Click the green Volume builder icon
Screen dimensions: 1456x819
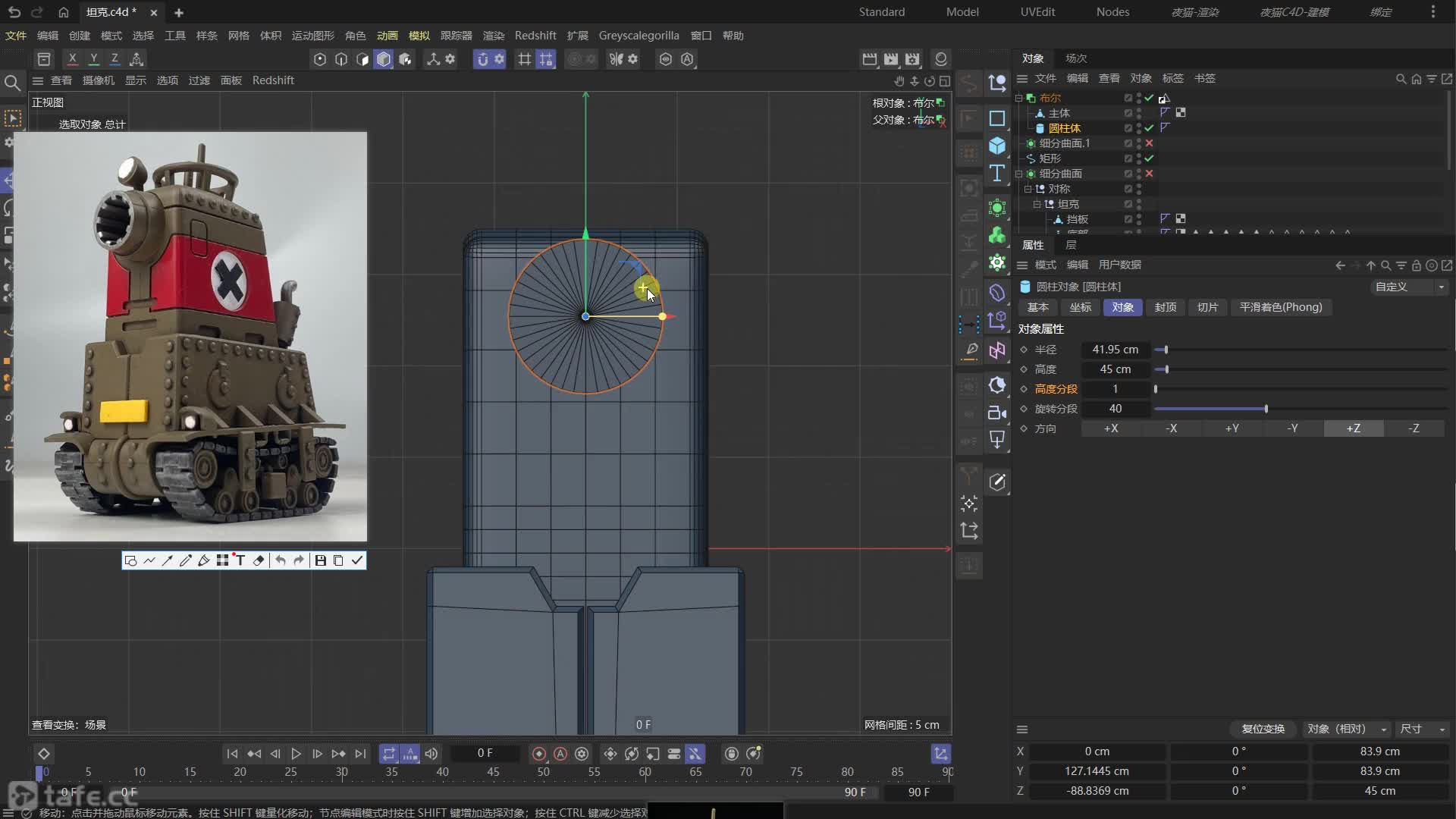[x=997, y=235]
